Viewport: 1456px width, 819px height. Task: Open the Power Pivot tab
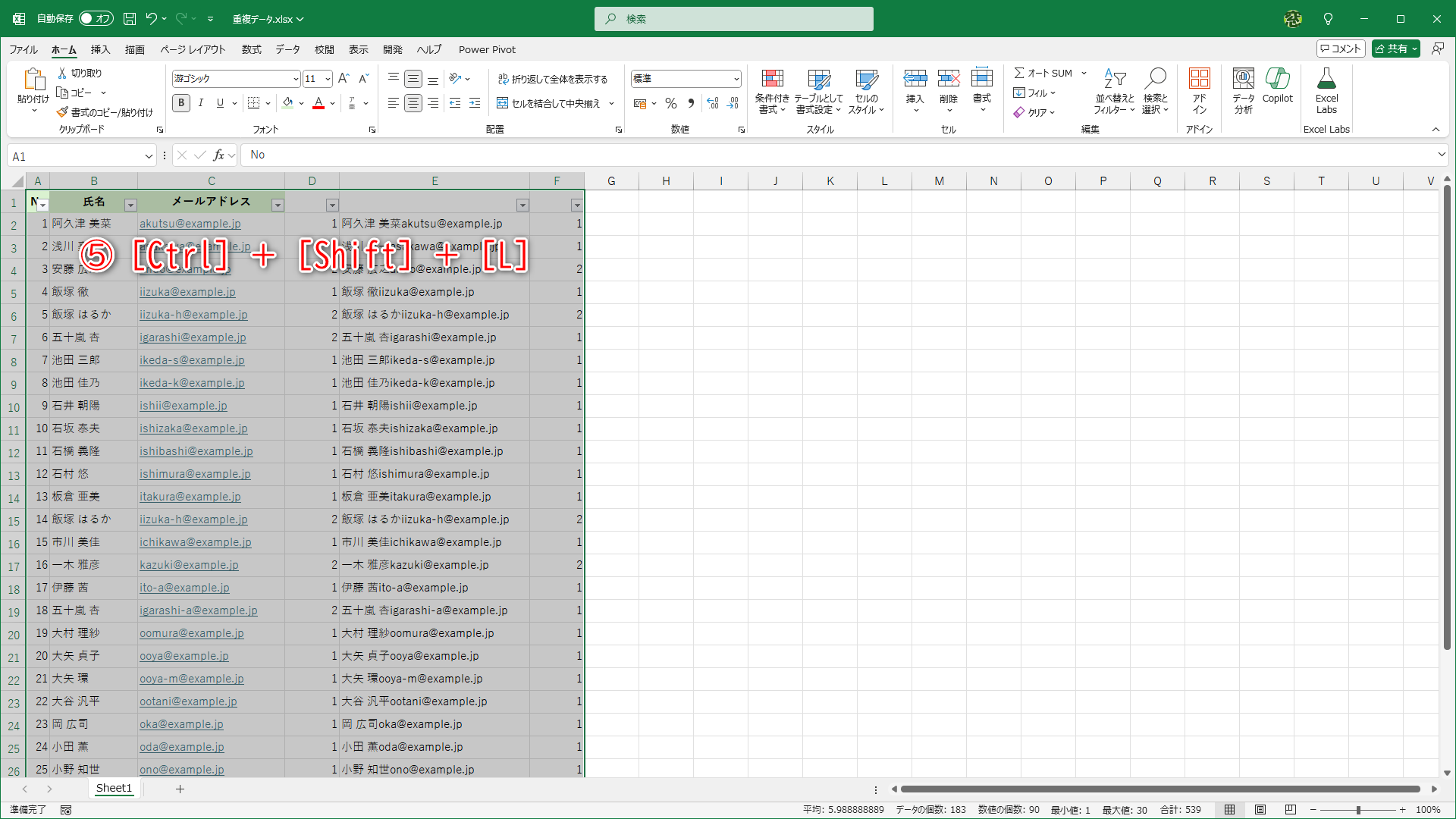coord(487,49)
